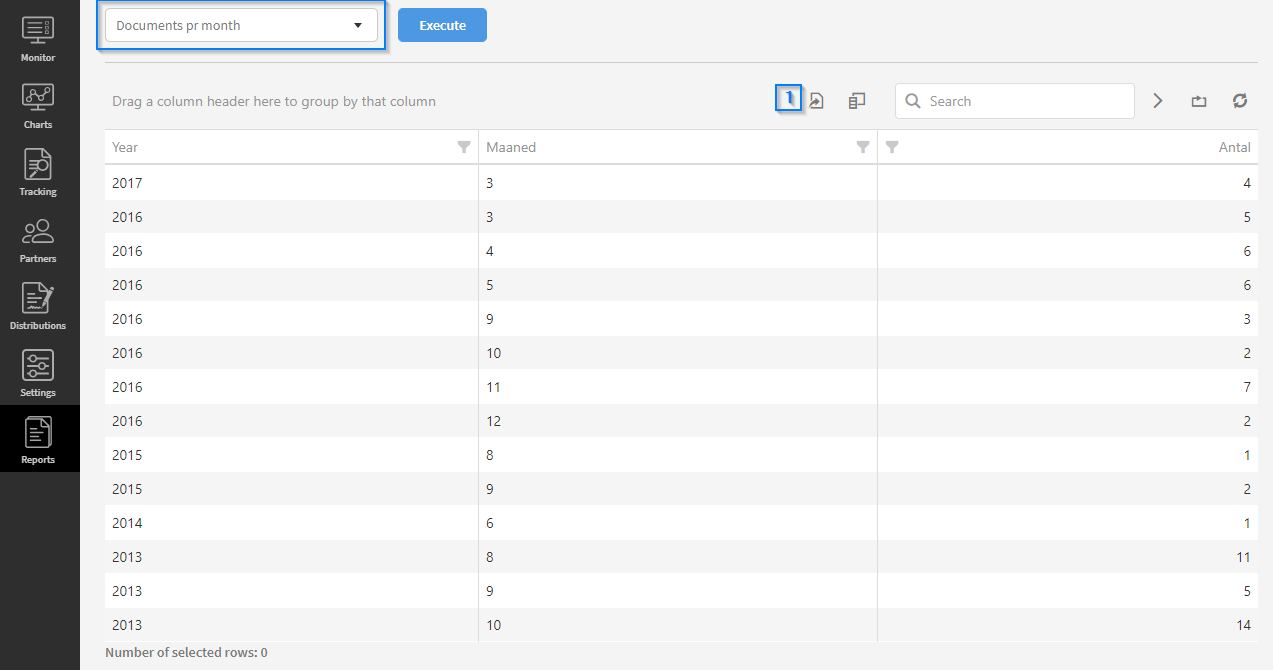Open the Monitor section in sidebar
The image size is (1273, 670).
[38, 38]
